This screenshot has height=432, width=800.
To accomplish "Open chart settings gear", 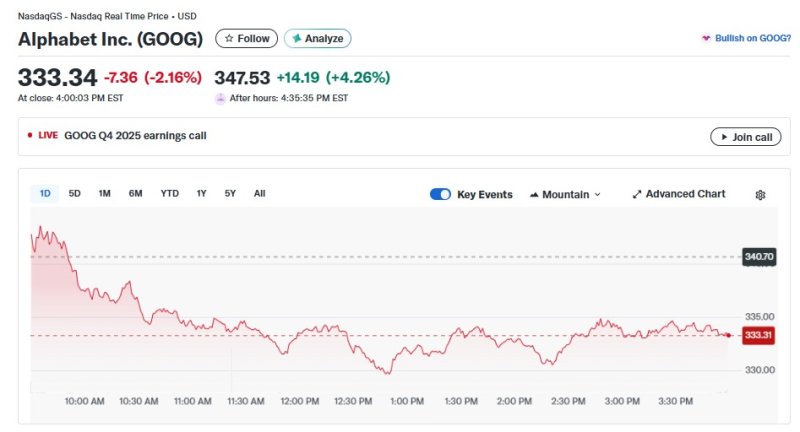I will (x=760, y=195).
